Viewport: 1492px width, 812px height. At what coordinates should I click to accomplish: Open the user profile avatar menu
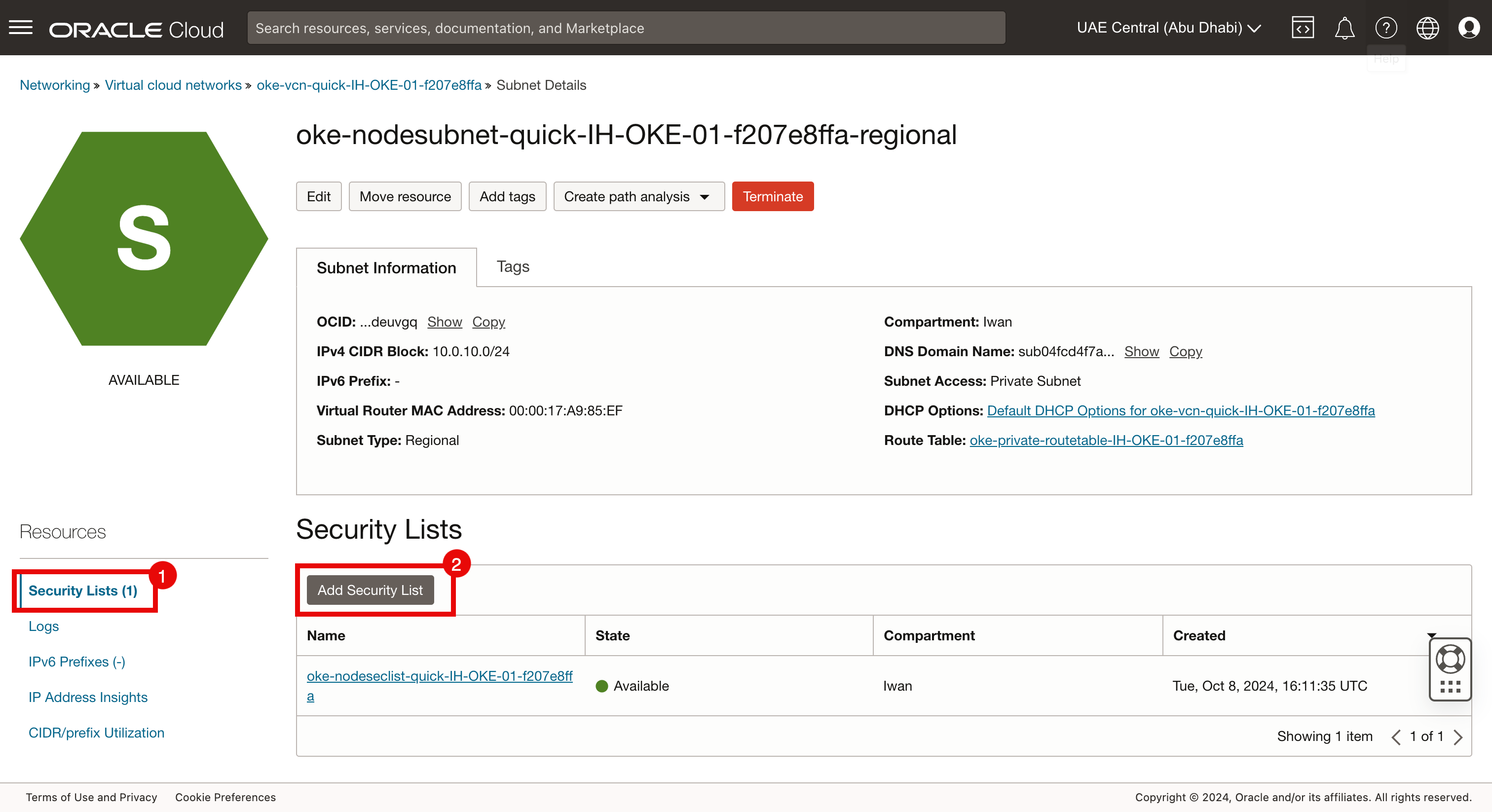pyautogui.click(x=1469, y=28)
